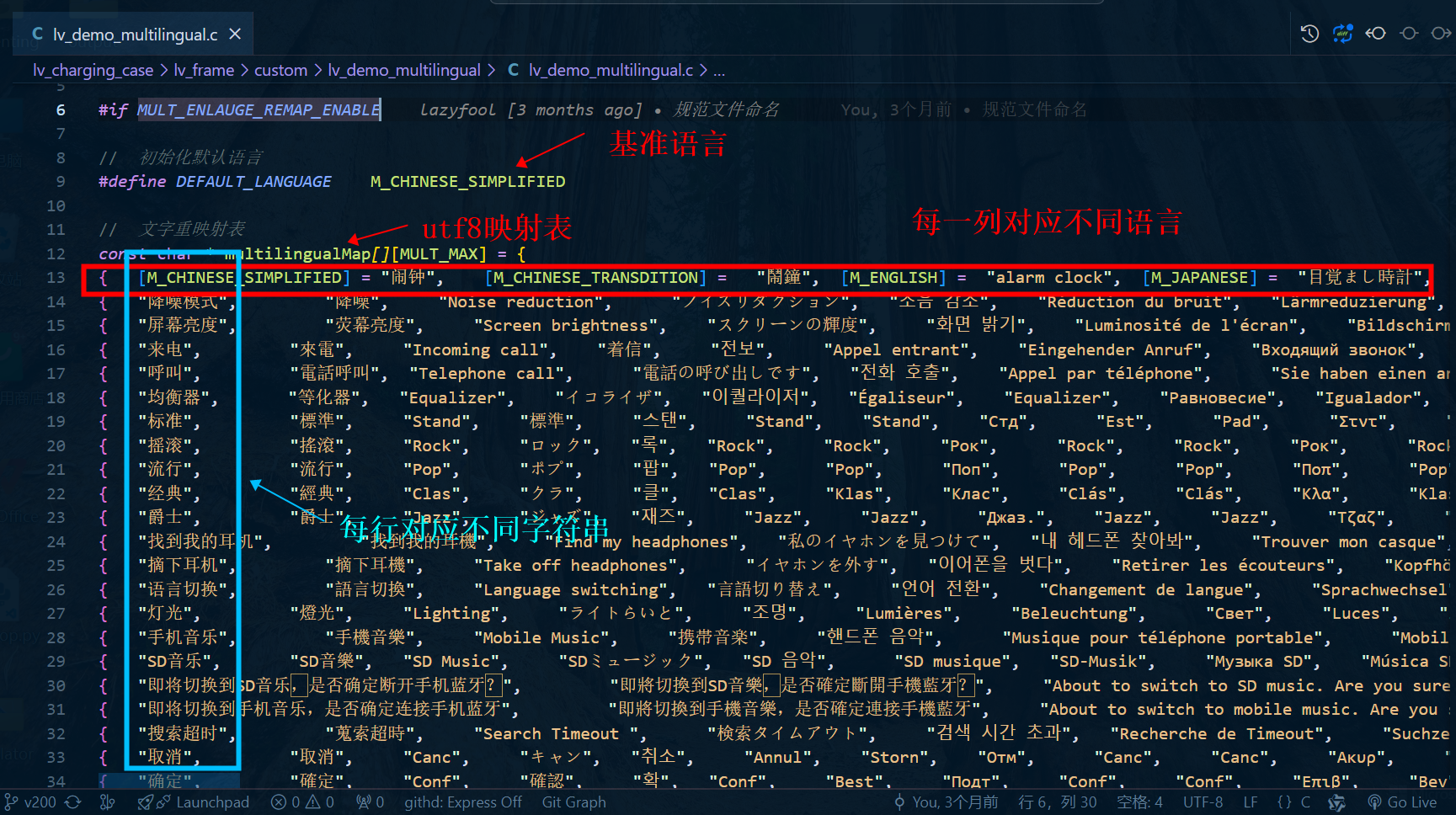This screenshot has height=815, width=1456.
Task: Click the extension icon left of Go Live
Action: click(1336, 802)
